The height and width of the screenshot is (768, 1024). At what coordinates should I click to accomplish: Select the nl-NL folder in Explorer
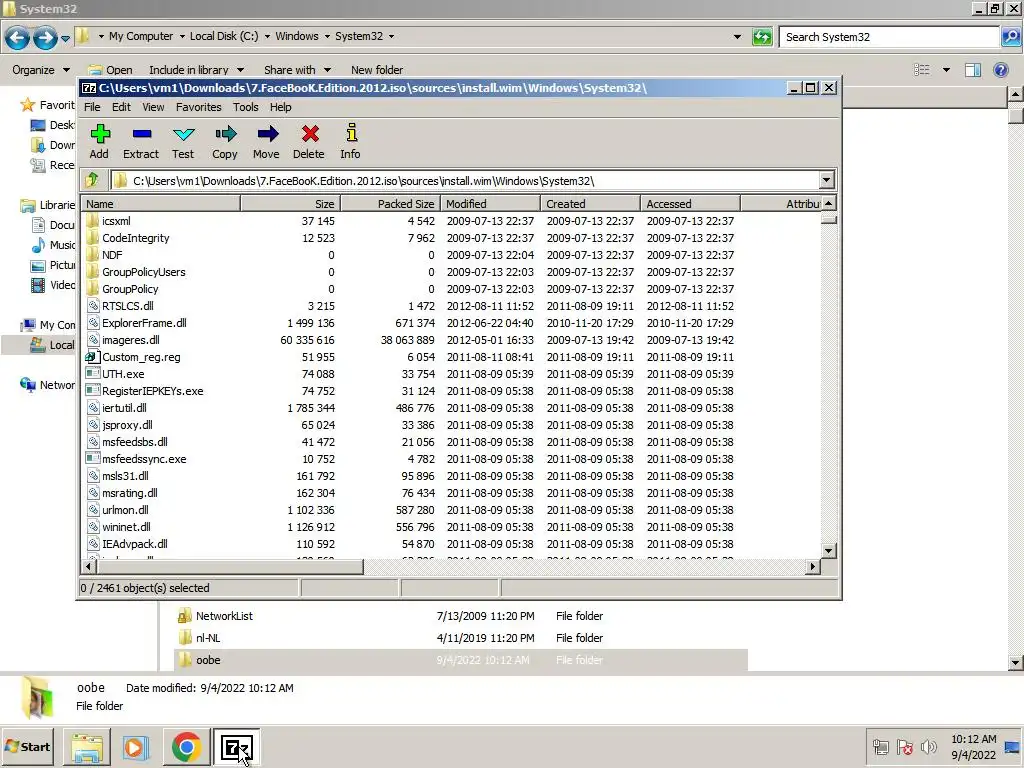460,638
